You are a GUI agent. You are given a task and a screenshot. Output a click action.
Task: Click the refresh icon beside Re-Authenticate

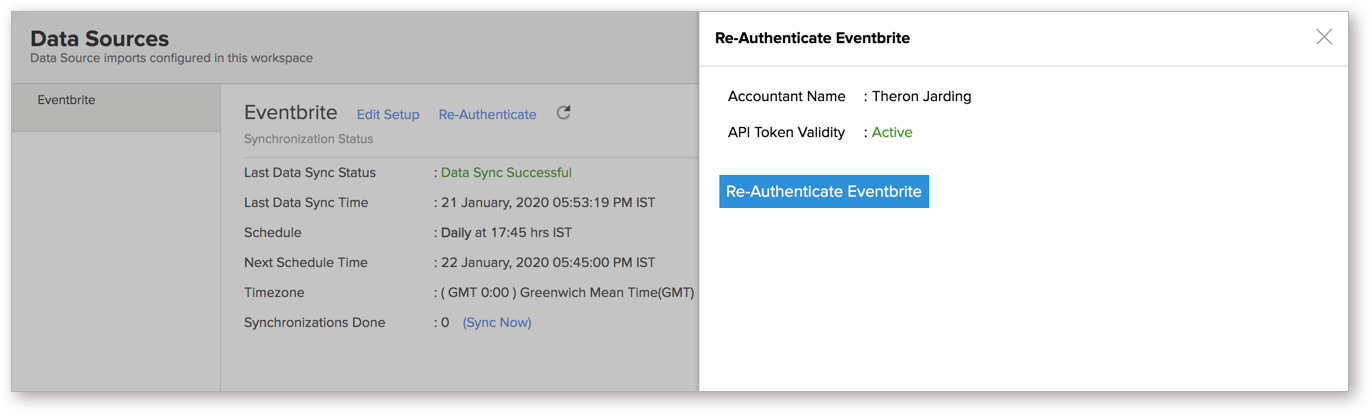coord(563,113)
